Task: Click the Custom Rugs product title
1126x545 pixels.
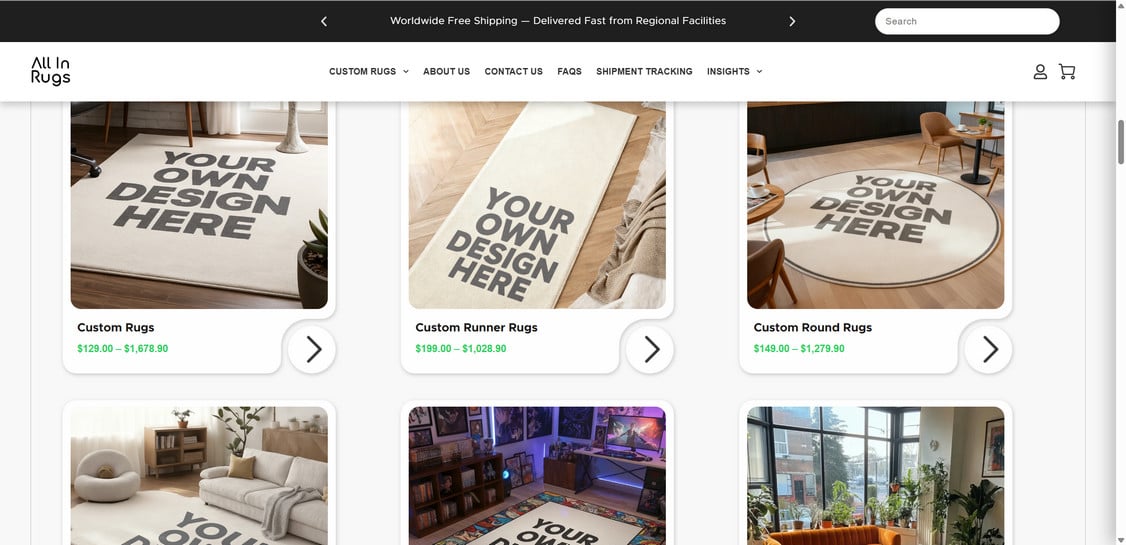Action: (x=116, y=327)
